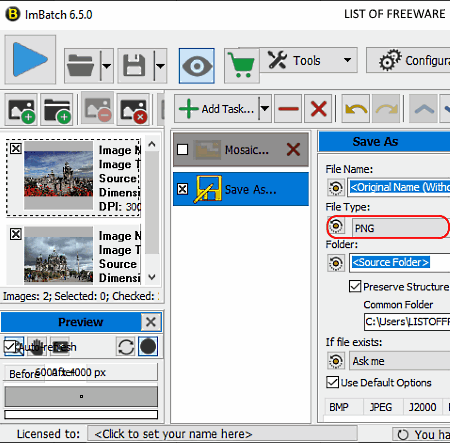Close the Preview panel
Screen dimensions: 450x443
point(151,322)
